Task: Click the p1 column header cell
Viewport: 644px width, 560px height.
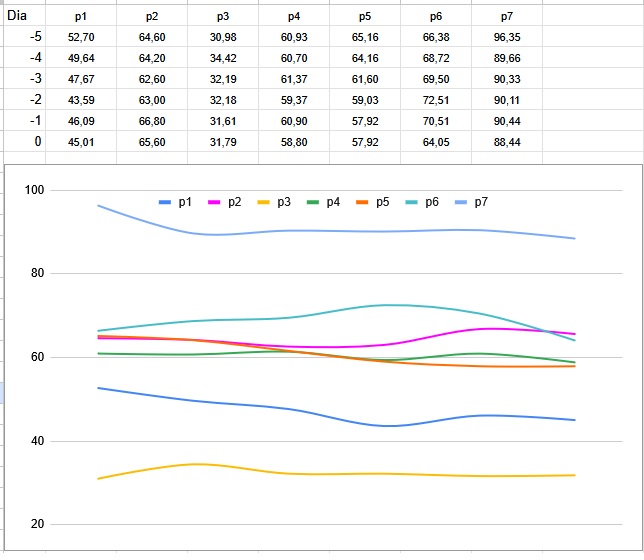Action: [x=81, y=17]
